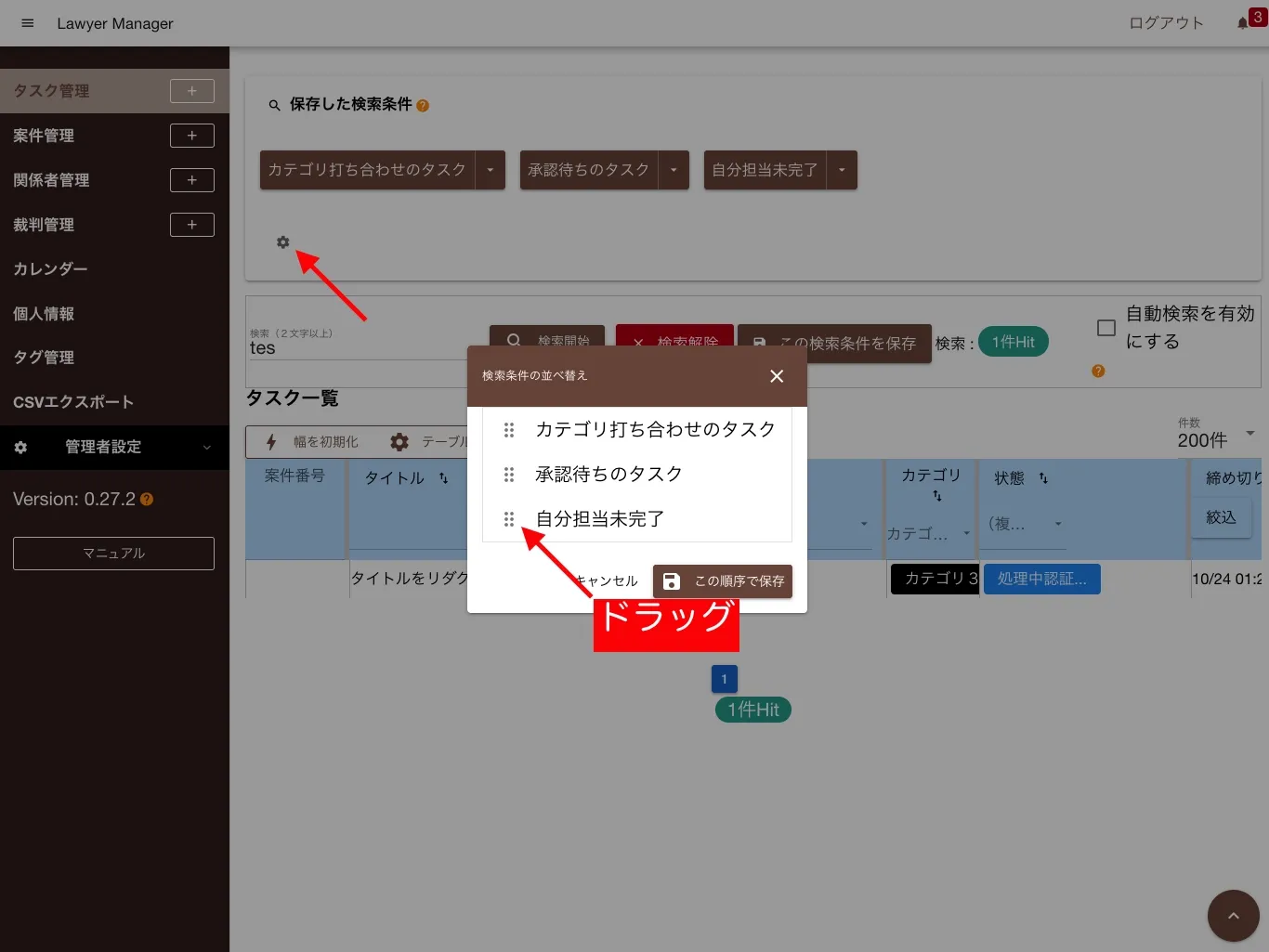Click the 幅を初期化 button
The width and height of the screenshot is (1269, 952).
point(312,442)
